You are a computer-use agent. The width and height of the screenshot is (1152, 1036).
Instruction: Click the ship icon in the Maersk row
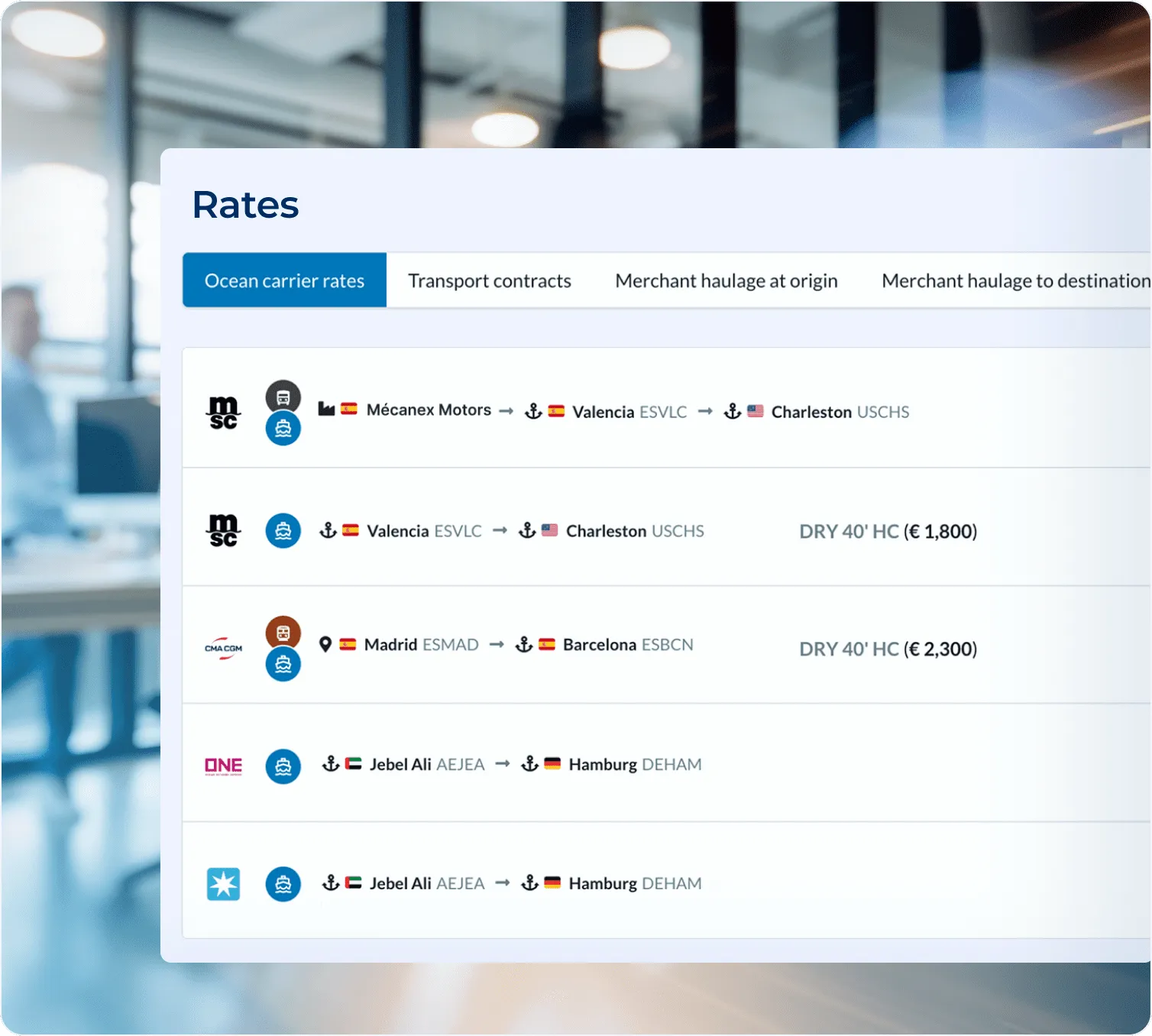[x=283, y=884]
